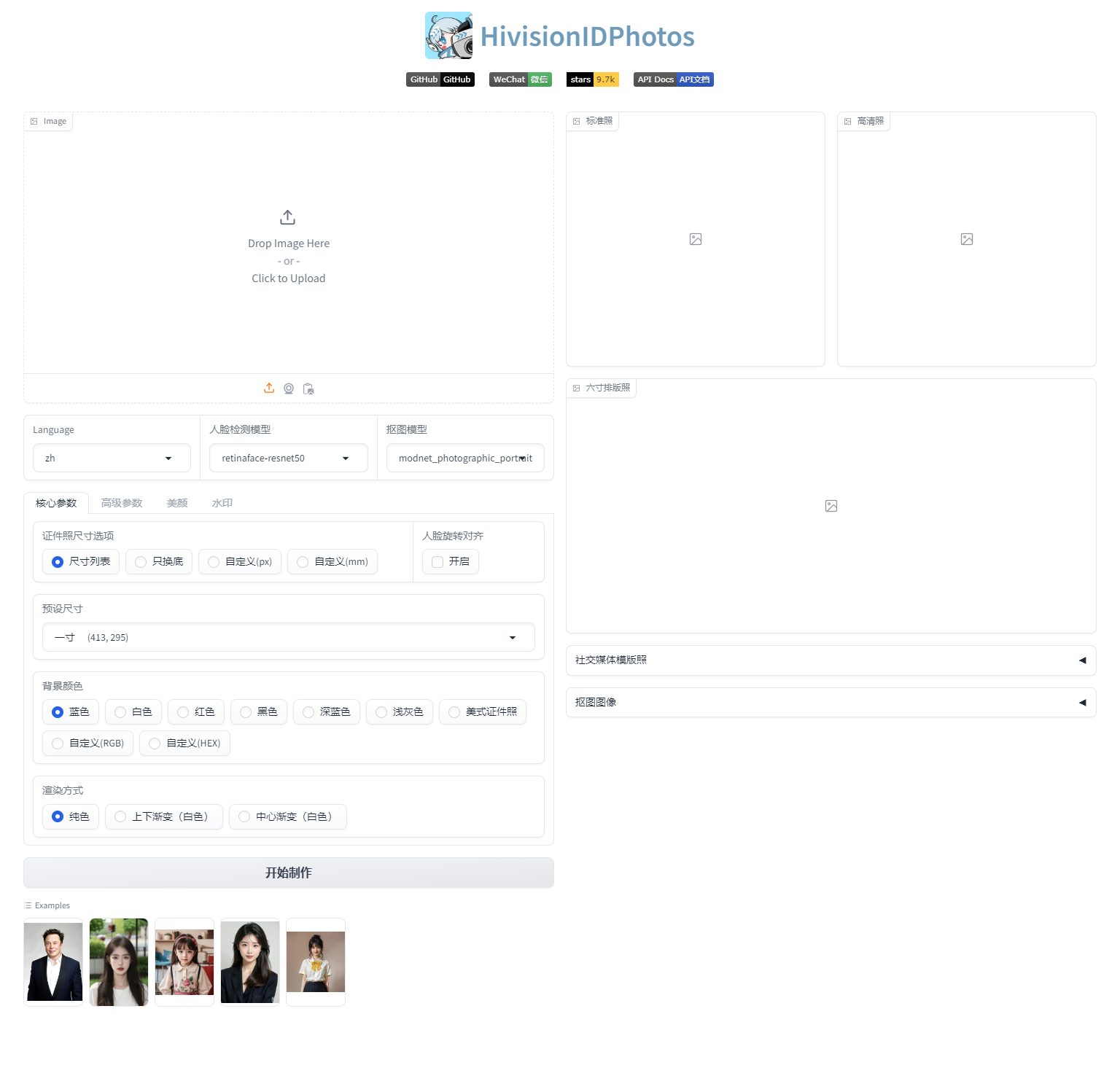The image size is (1120, 1065).
Task: Open the API Docs badge
Action: (x=674, y=79)
